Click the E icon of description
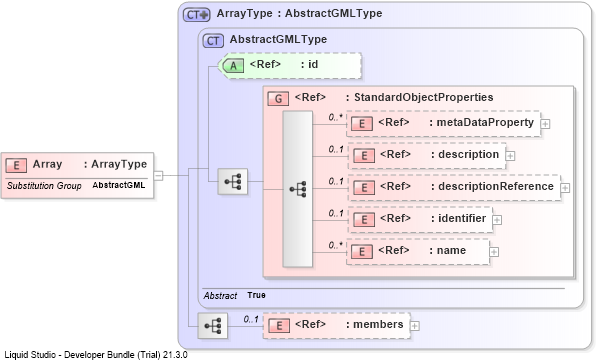The width and height of the screenshot is (596, 360). click(364, 155)
